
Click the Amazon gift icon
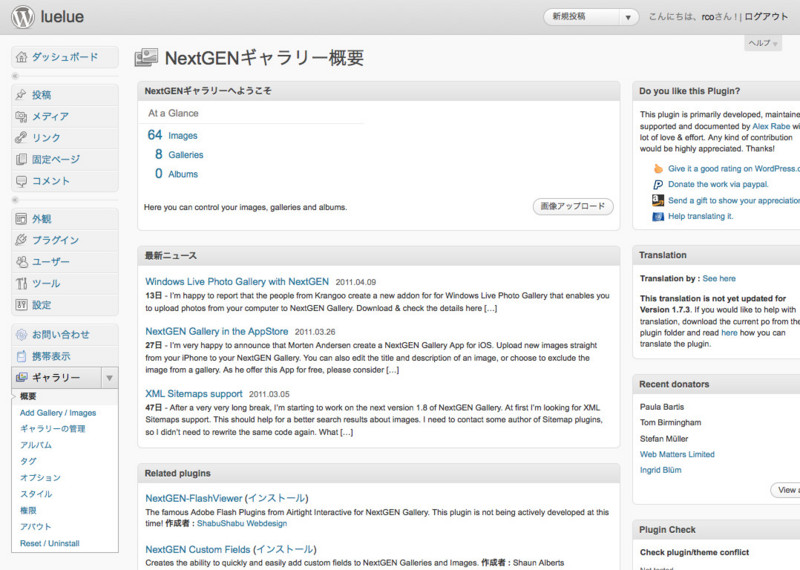click(658, 200)
